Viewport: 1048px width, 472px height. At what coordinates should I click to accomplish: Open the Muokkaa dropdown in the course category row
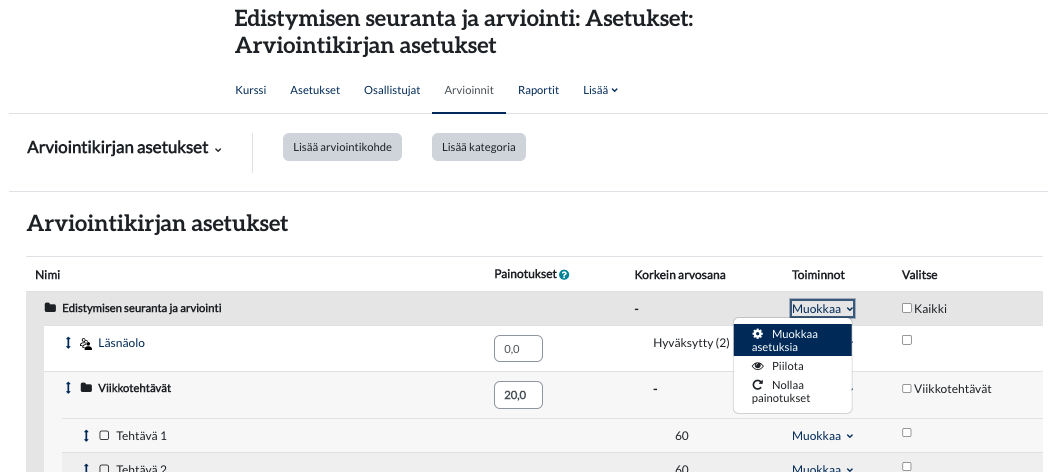(823, 309)
